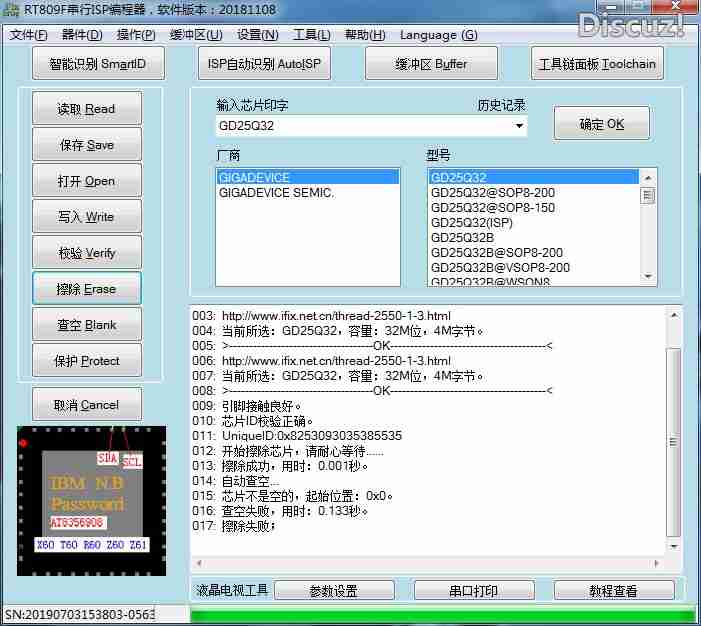The height and width of the screenshot is (626, 701).
Task: Click the model list scrollbar thumb
Action: [x=648, y=196]
